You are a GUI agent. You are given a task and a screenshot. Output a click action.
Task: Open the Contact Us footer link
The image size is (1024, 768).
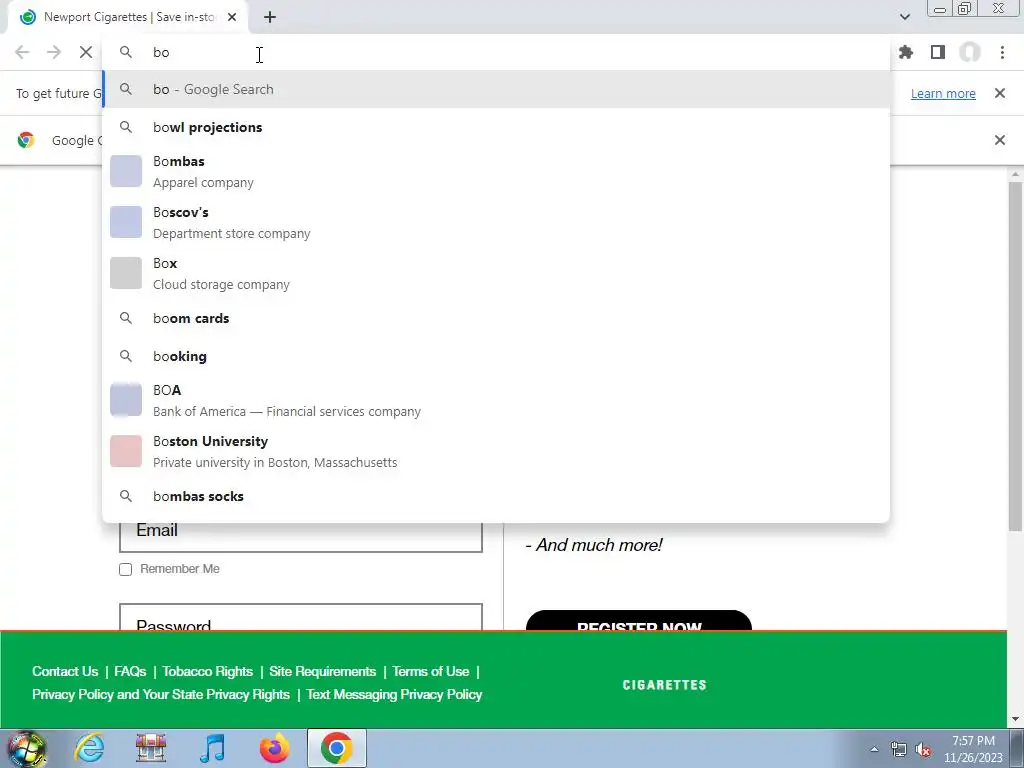65,671
